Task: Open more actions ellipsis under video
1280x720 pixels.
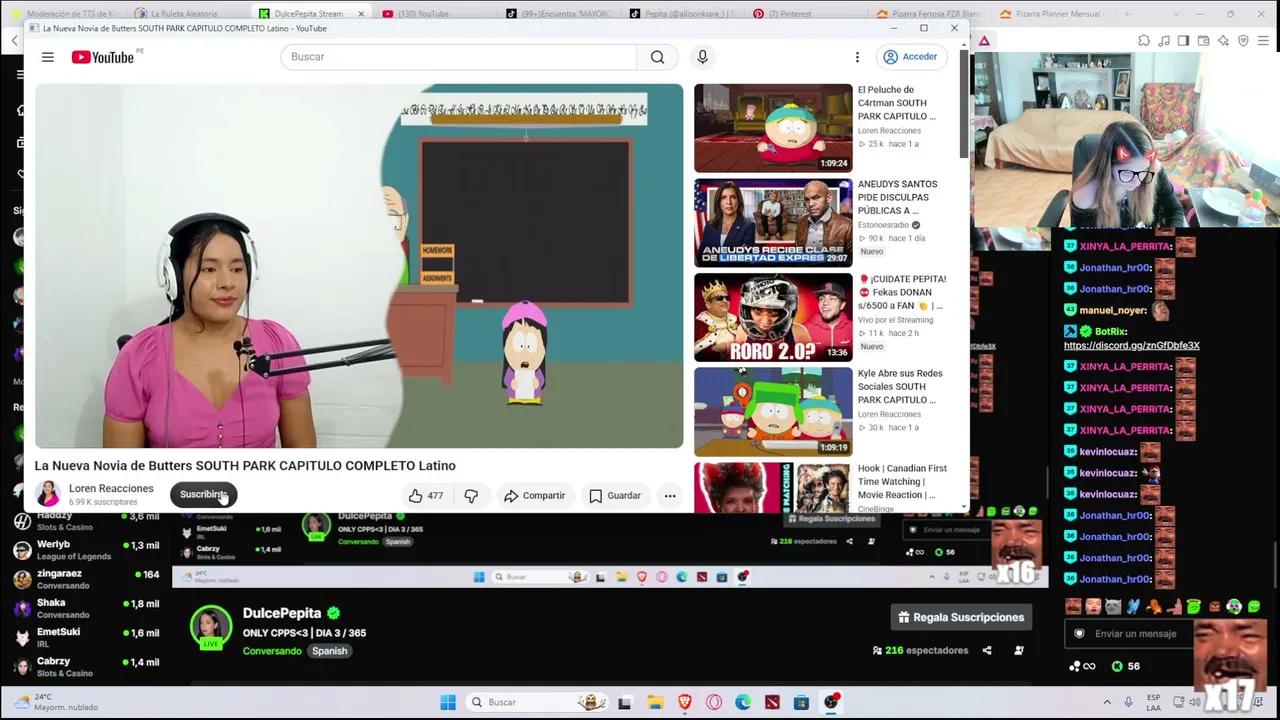Action: [670, 495]
